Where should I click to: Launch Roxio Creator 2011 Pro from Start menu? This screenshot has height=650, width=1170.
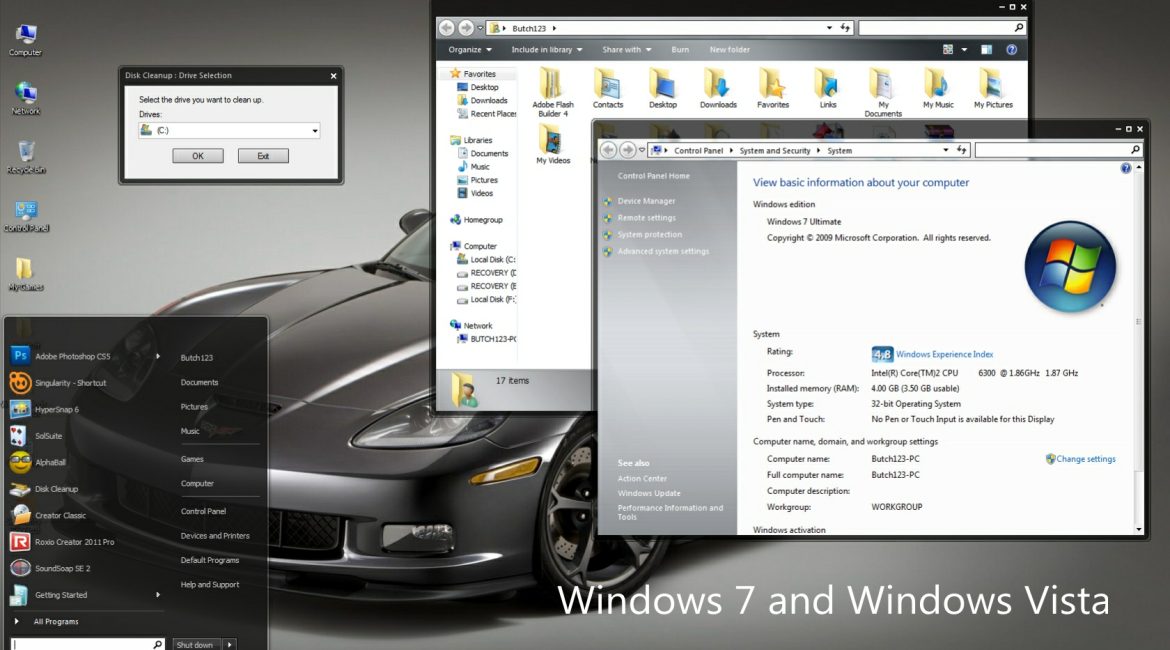click(x=75, y=542)
